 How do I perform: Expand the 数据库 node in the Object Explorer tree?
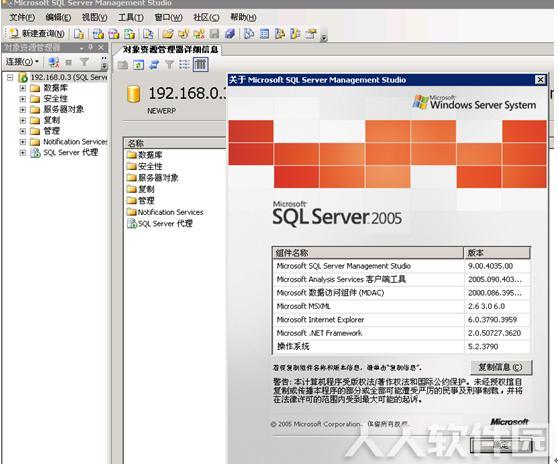click(x=23, y=88)
